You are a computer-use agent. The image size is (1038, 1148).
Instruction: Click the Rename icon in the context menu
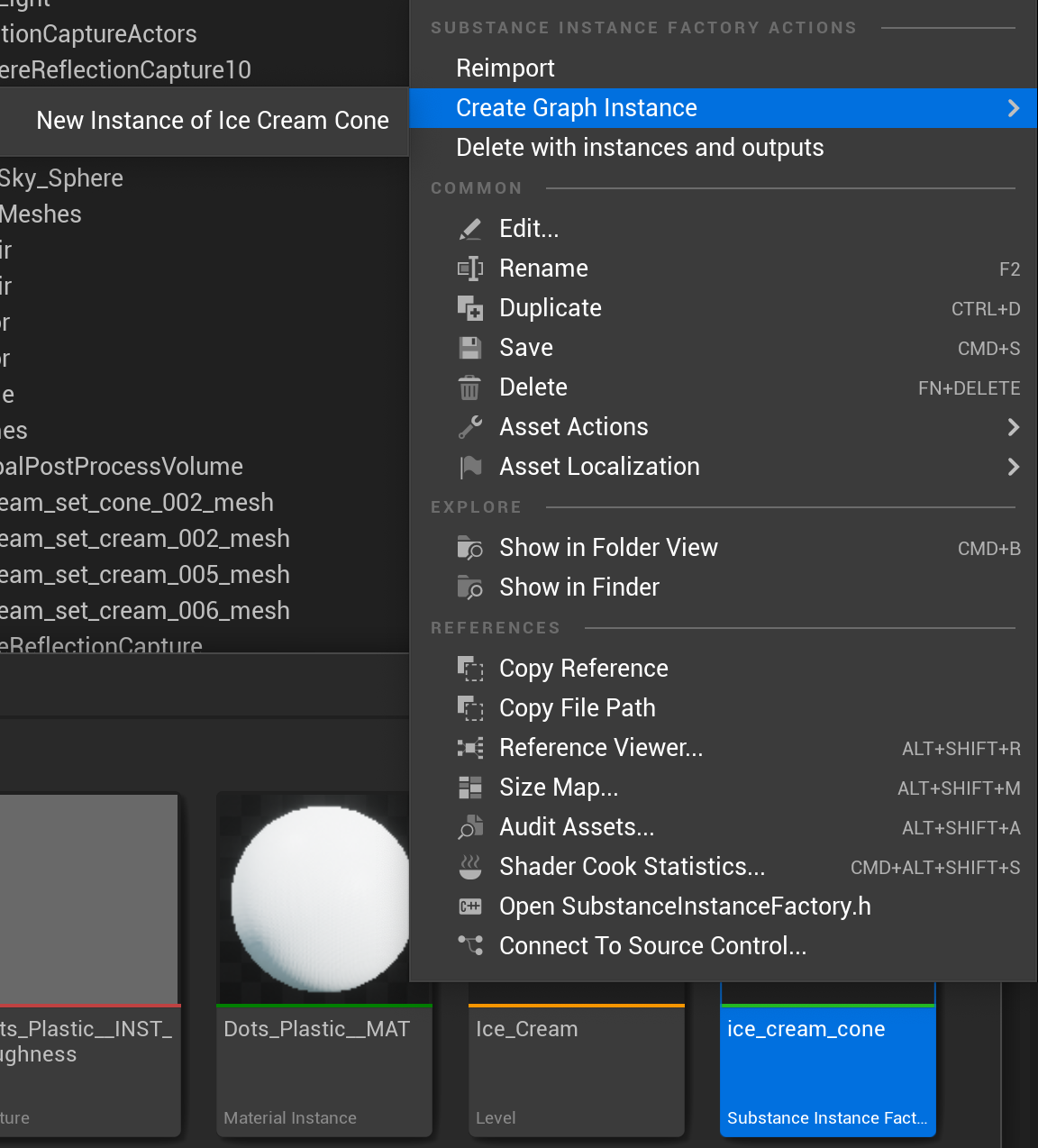pos(469,269)
